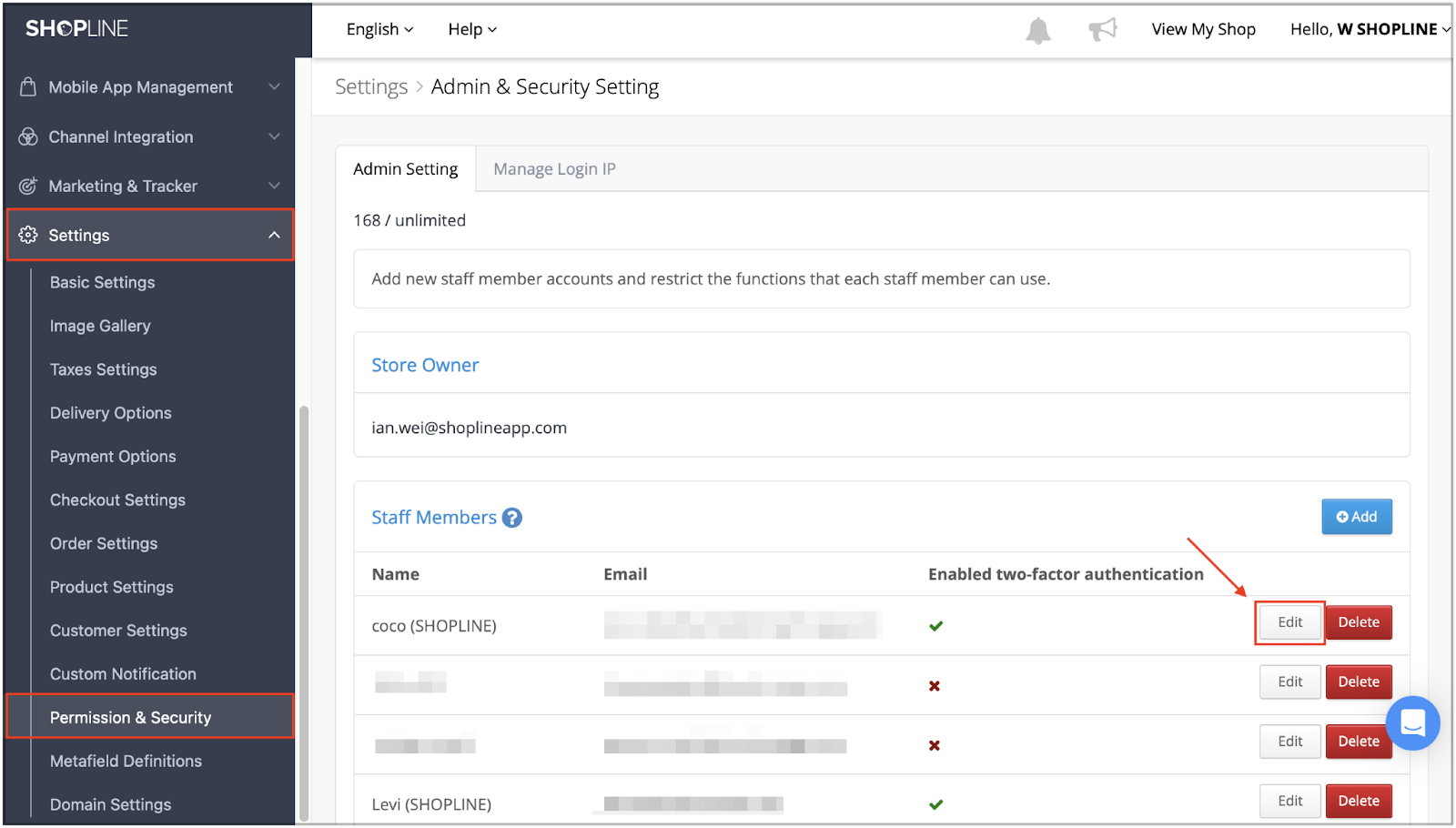Delete the coco (SHOPLINE) staff member
1456x828 pixels.
1359,622
